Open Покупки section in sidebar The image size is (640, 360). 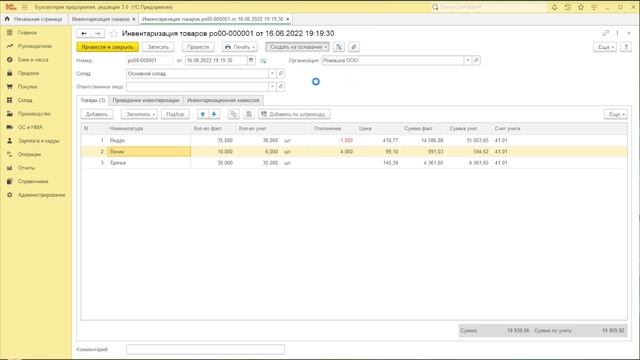pyautogui.click(x=27, y=87)
